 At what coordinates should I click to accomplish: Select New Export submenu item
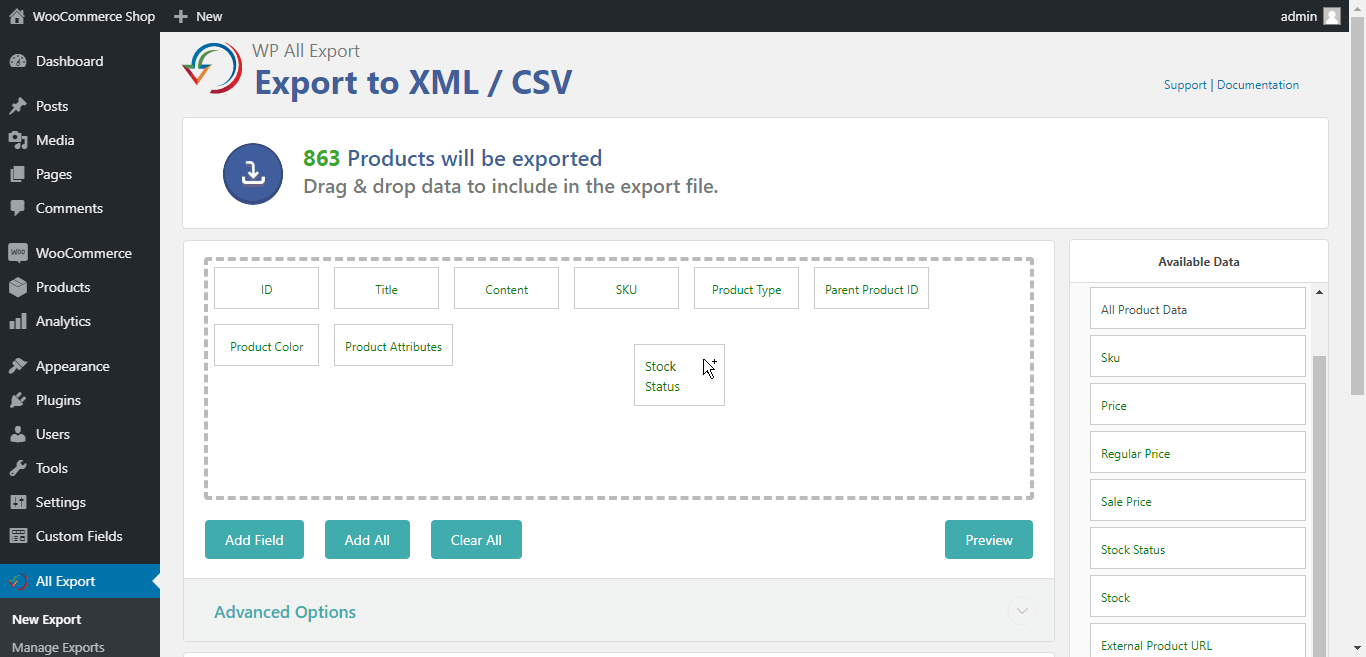tap(47, 619)
